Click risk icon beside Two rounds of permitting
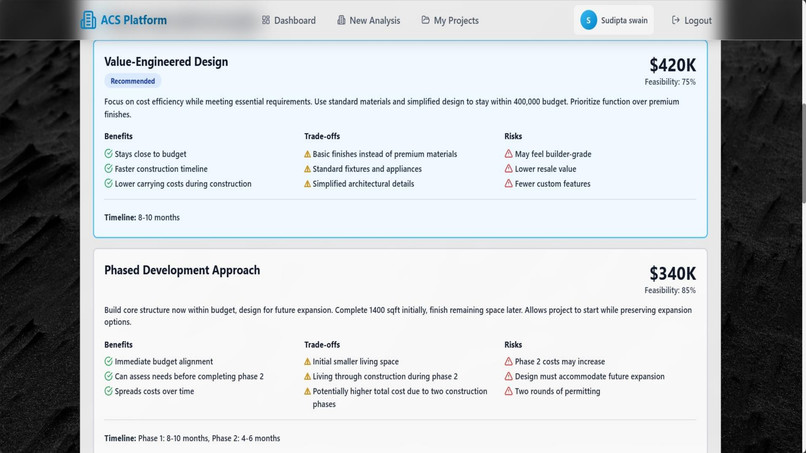806x453 pixels. pos(508,391)
